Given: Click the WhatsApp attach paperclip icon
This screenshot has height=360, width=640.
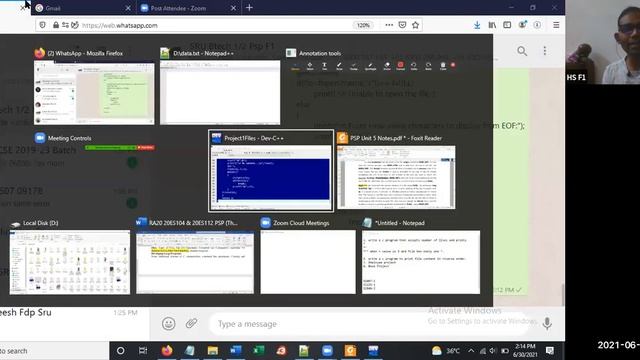Looking at the screenshot, I should [x=191, y=324].
